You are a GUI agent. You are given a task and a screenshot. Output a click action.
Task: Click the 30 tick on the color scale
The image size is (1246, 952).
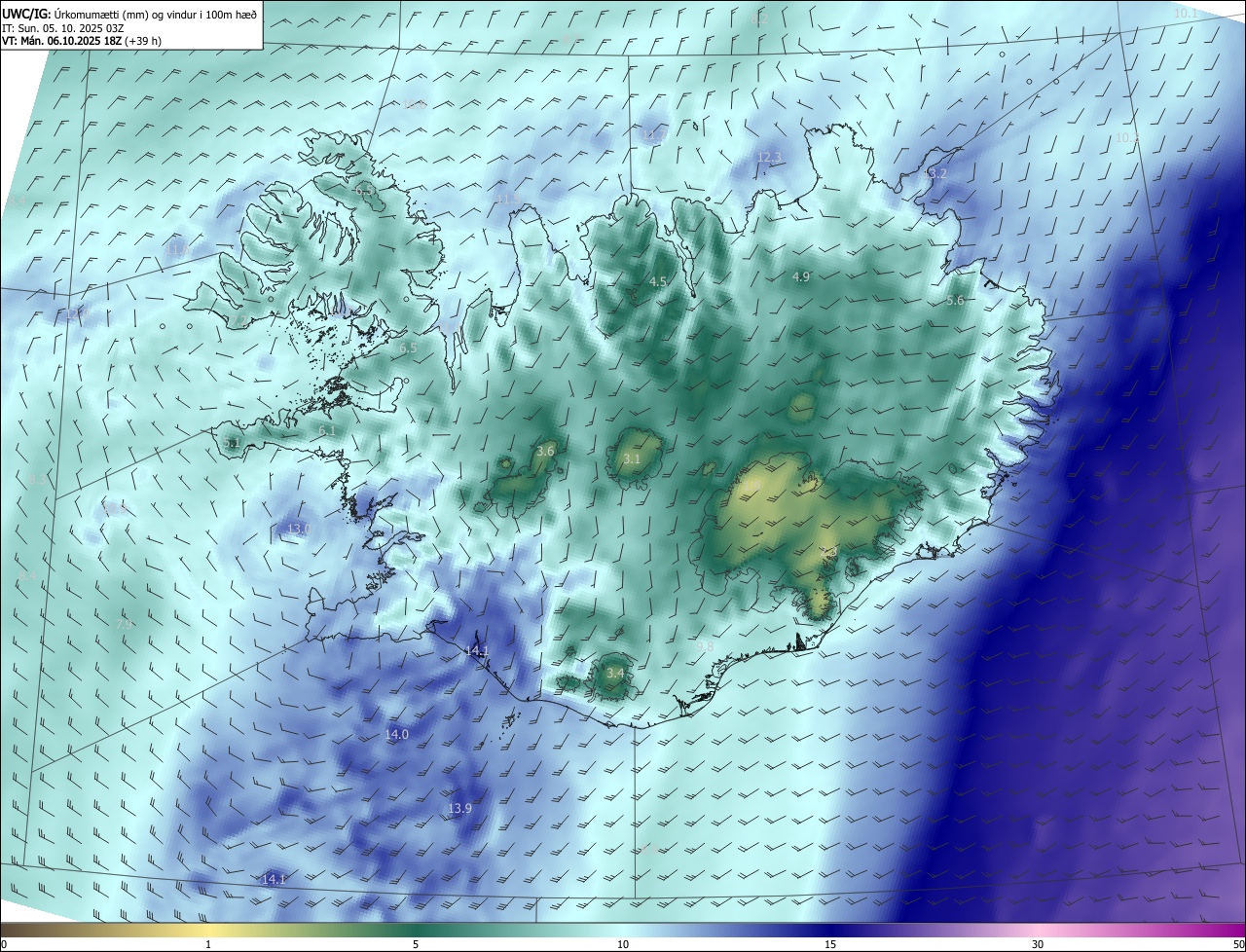click(x=1038, y=944)
